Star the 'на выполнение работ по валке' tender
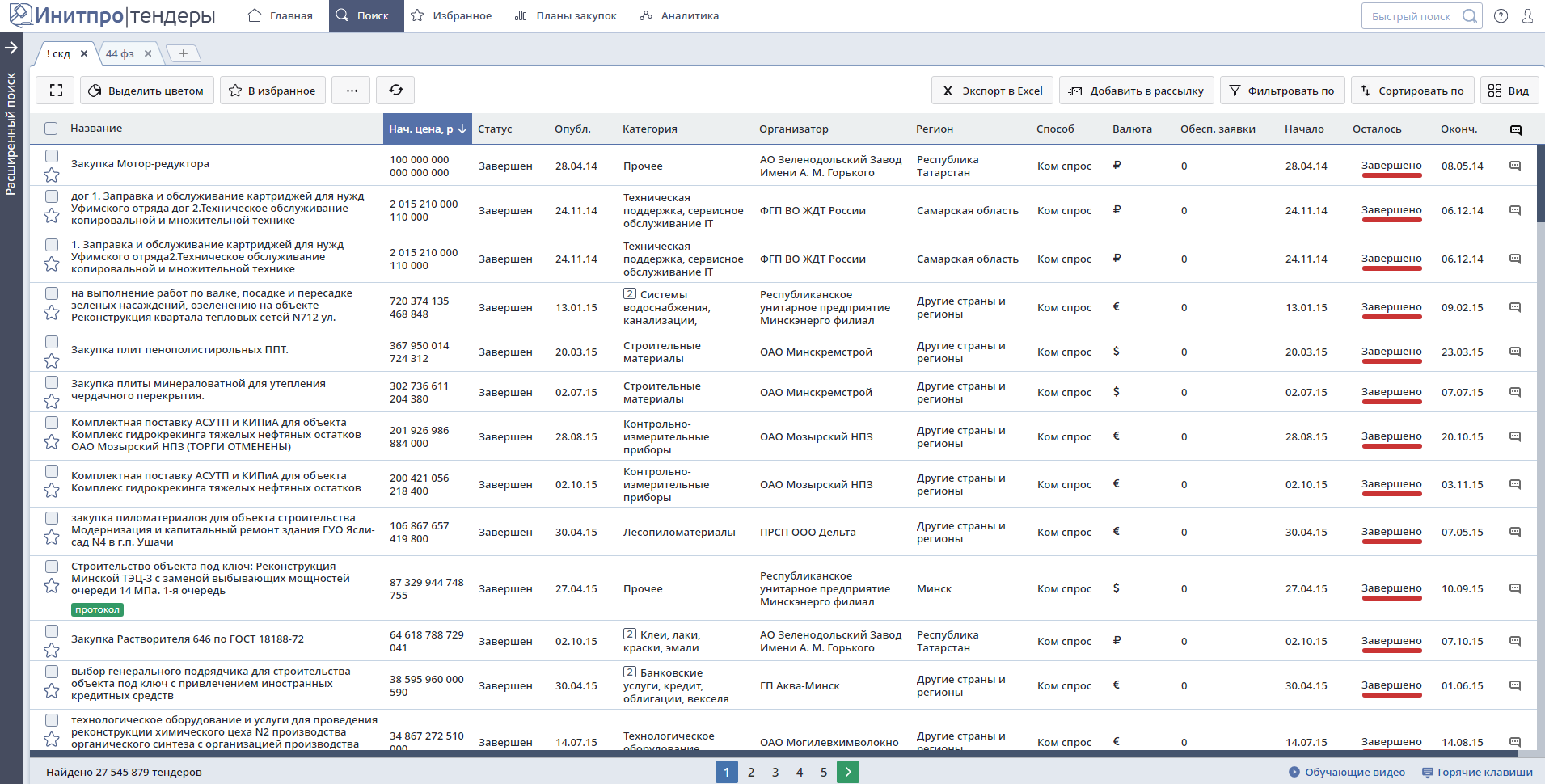Screen dimensions: 1545x784 click(x=52, y=312)
